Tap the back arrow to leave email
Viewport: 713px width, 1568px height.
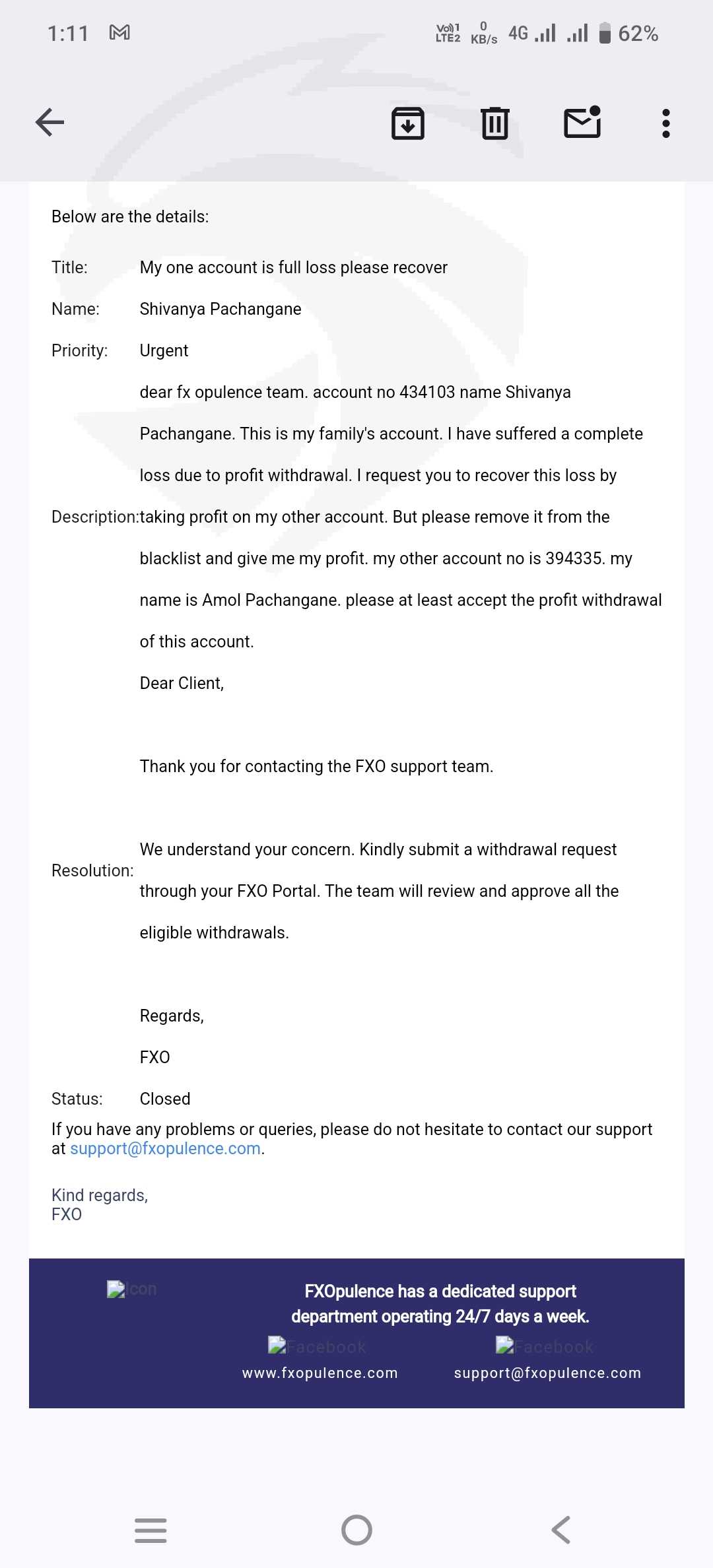pos(50,122)
